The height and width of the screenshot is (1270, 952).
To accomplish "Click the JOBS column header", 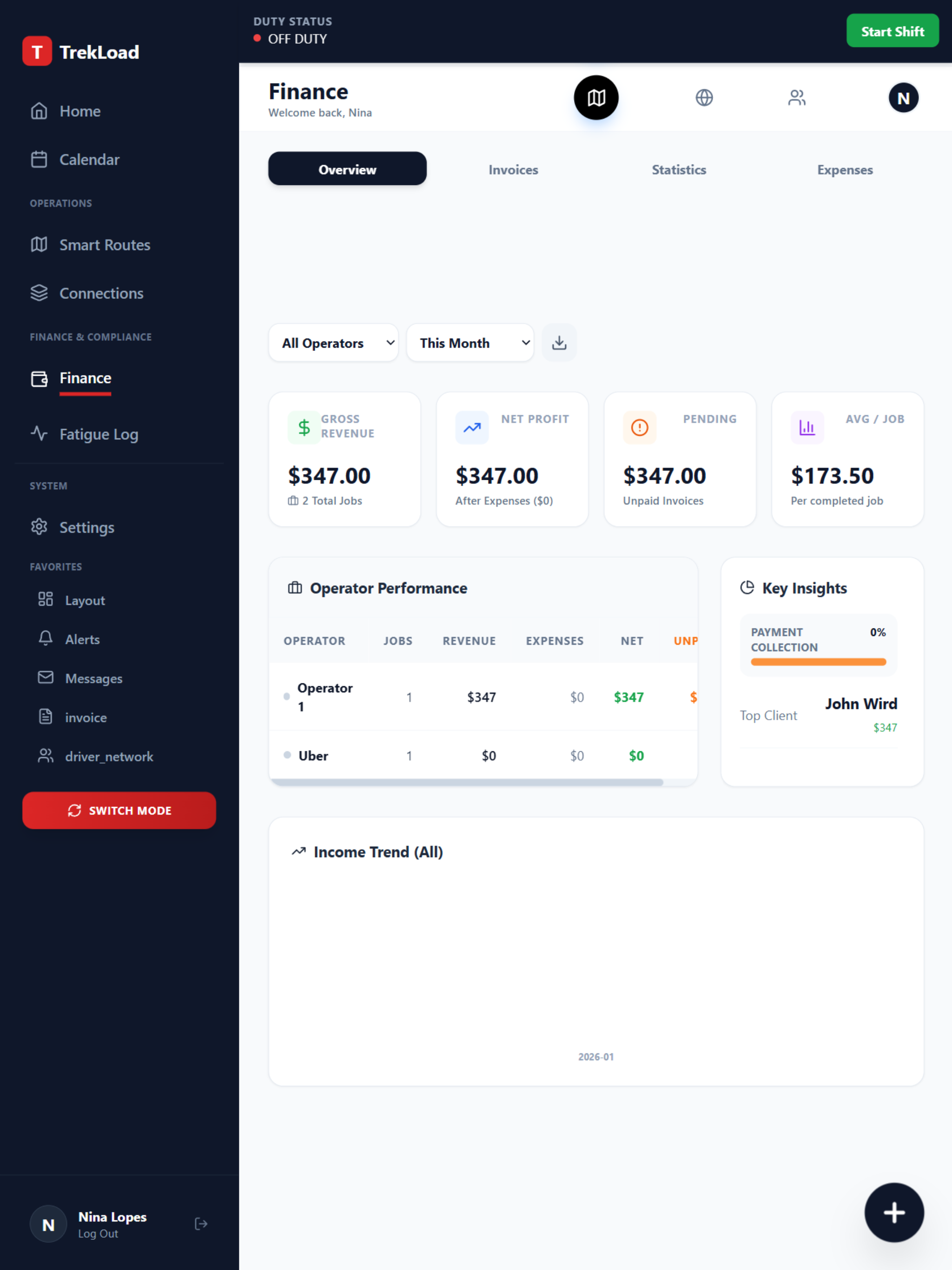I will point(397,641).
